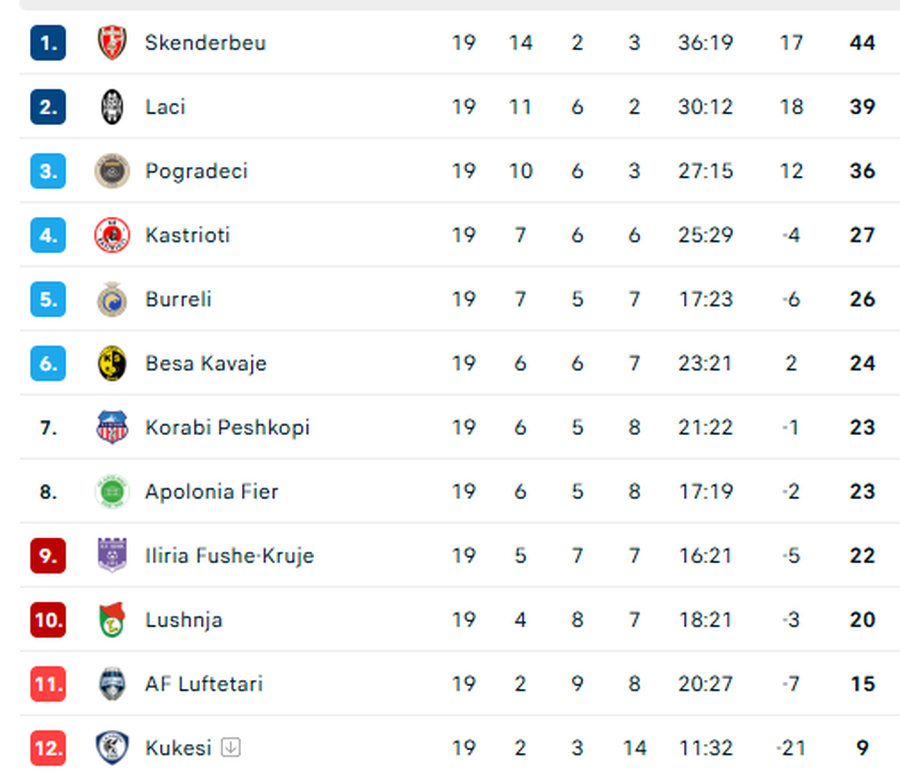Screen dimensions: 900x773
Task: Click the AF Luftetari club crest
Action: 112,684
